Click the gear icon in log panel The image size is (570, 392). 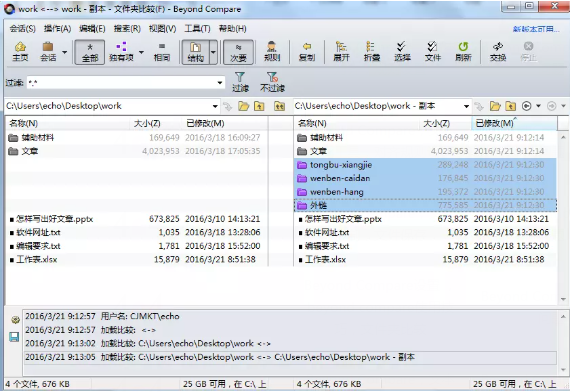point(15,320)
